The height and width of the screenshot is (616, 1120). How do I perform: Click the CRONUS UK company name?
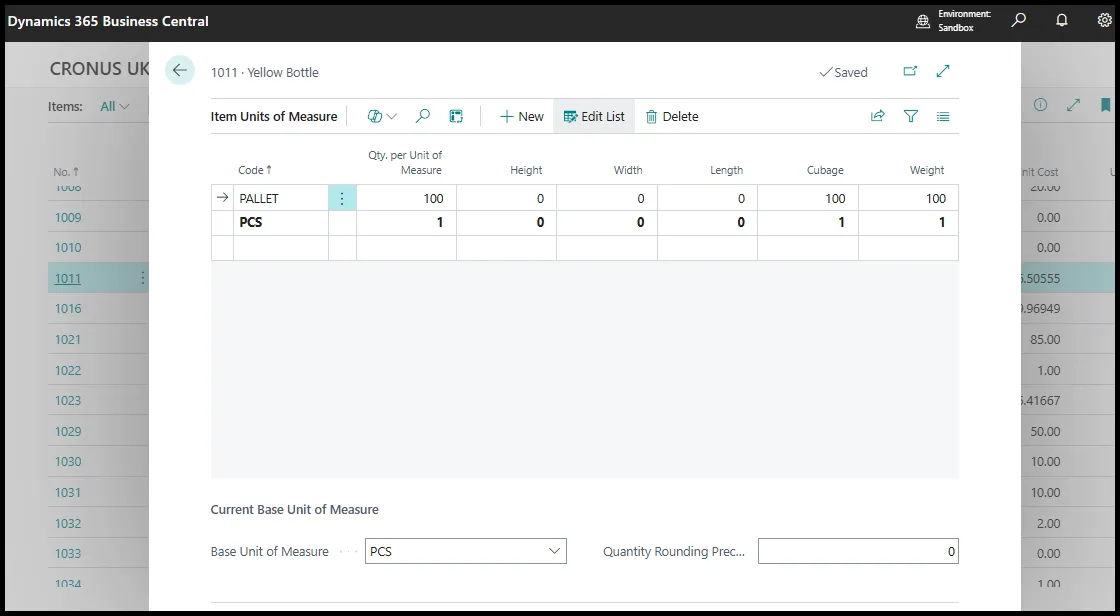[x=99, y=69]
